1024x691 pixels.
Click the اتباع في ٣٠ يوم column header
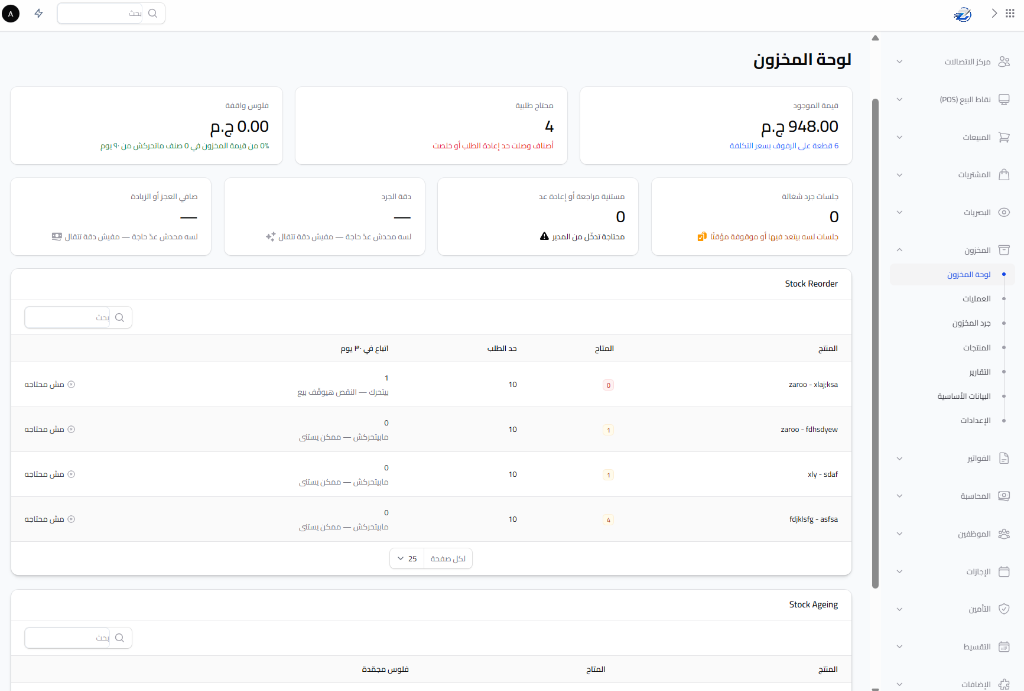coord(364,349)
